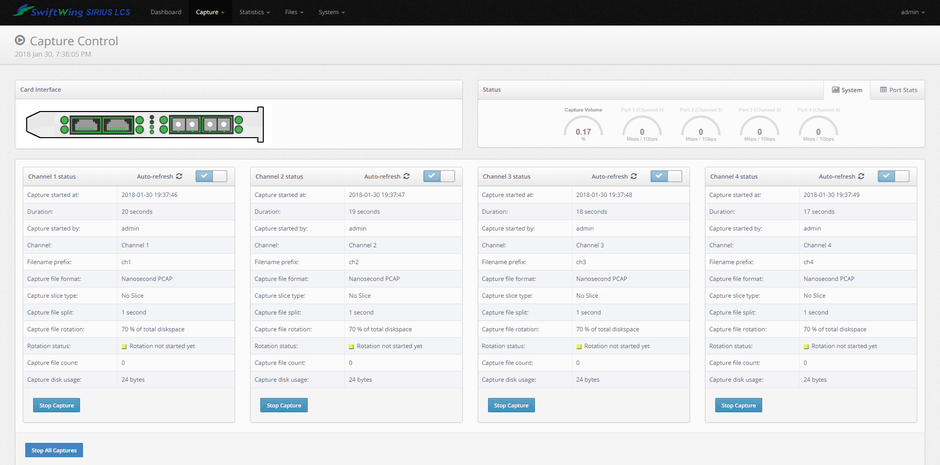
Task: Click the first RJ45 port on card image
Action: click(85, 125)
